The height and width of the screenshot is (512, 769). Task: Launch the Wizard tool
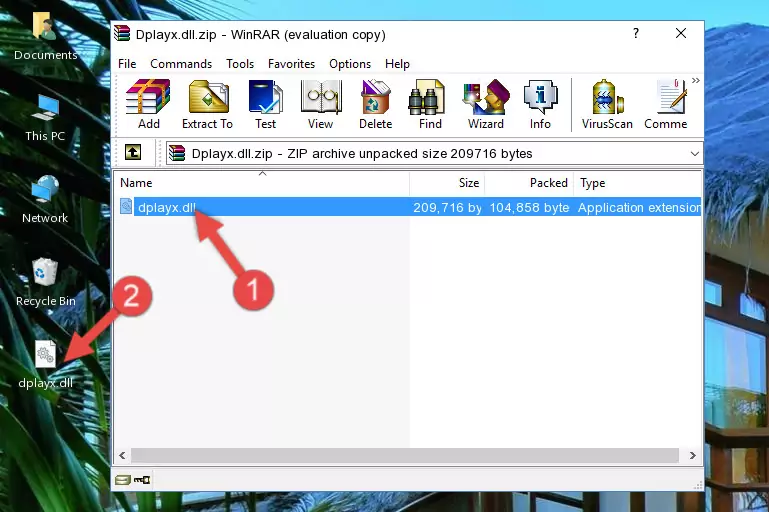click(x=486, y=104)
